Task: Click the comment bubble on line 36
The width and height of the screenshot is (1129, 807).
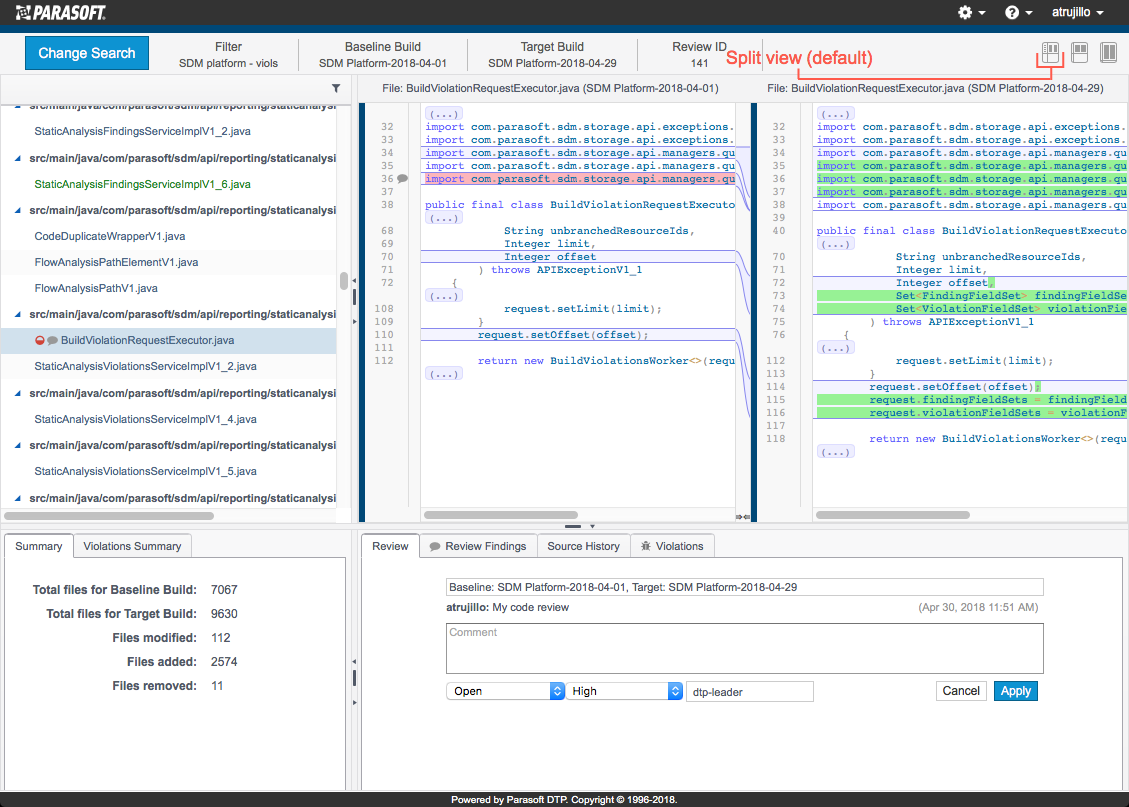Action: 402,179
